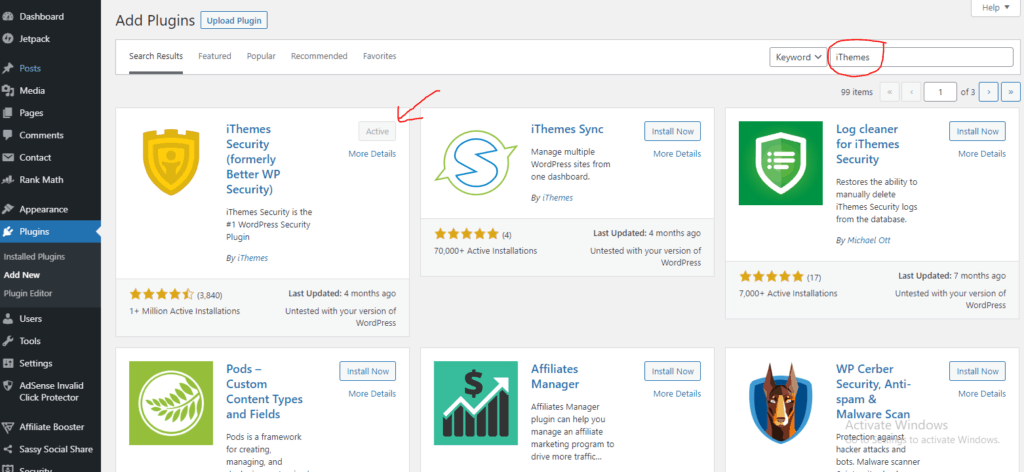This screenshot has height=472, width=1024.
Task: Click iThemes Security yellow shield logo
Action: pos(170,161)
